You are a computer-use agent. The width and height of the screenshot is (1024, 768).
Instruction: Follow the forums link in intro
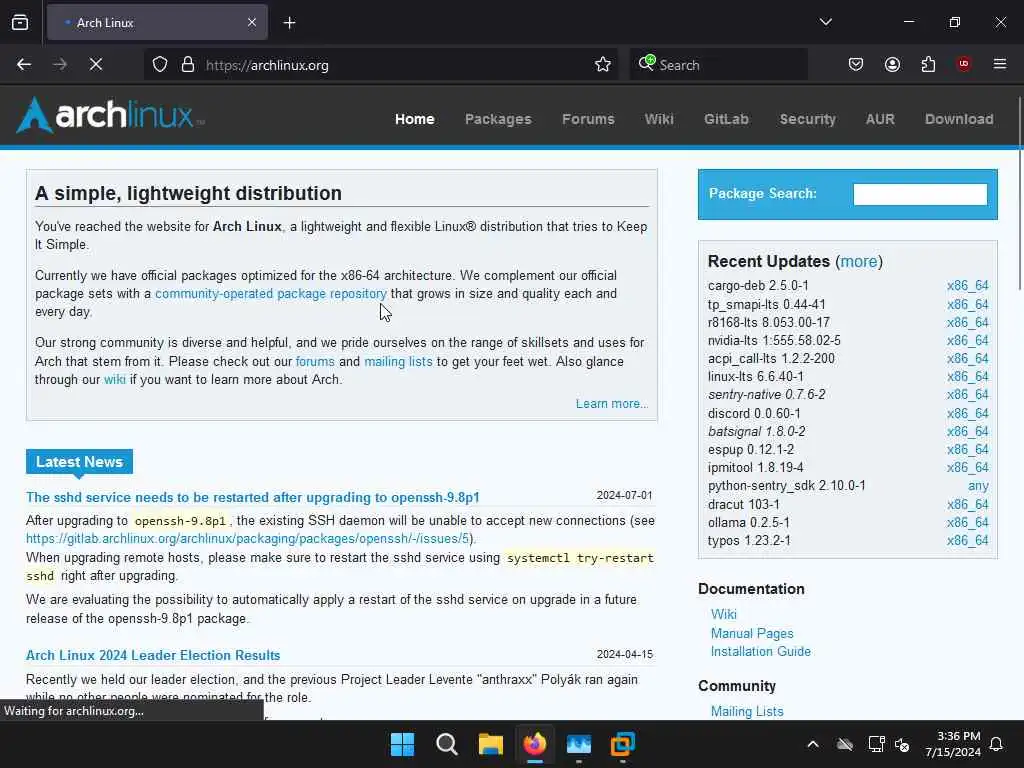(x=315, y=361)
